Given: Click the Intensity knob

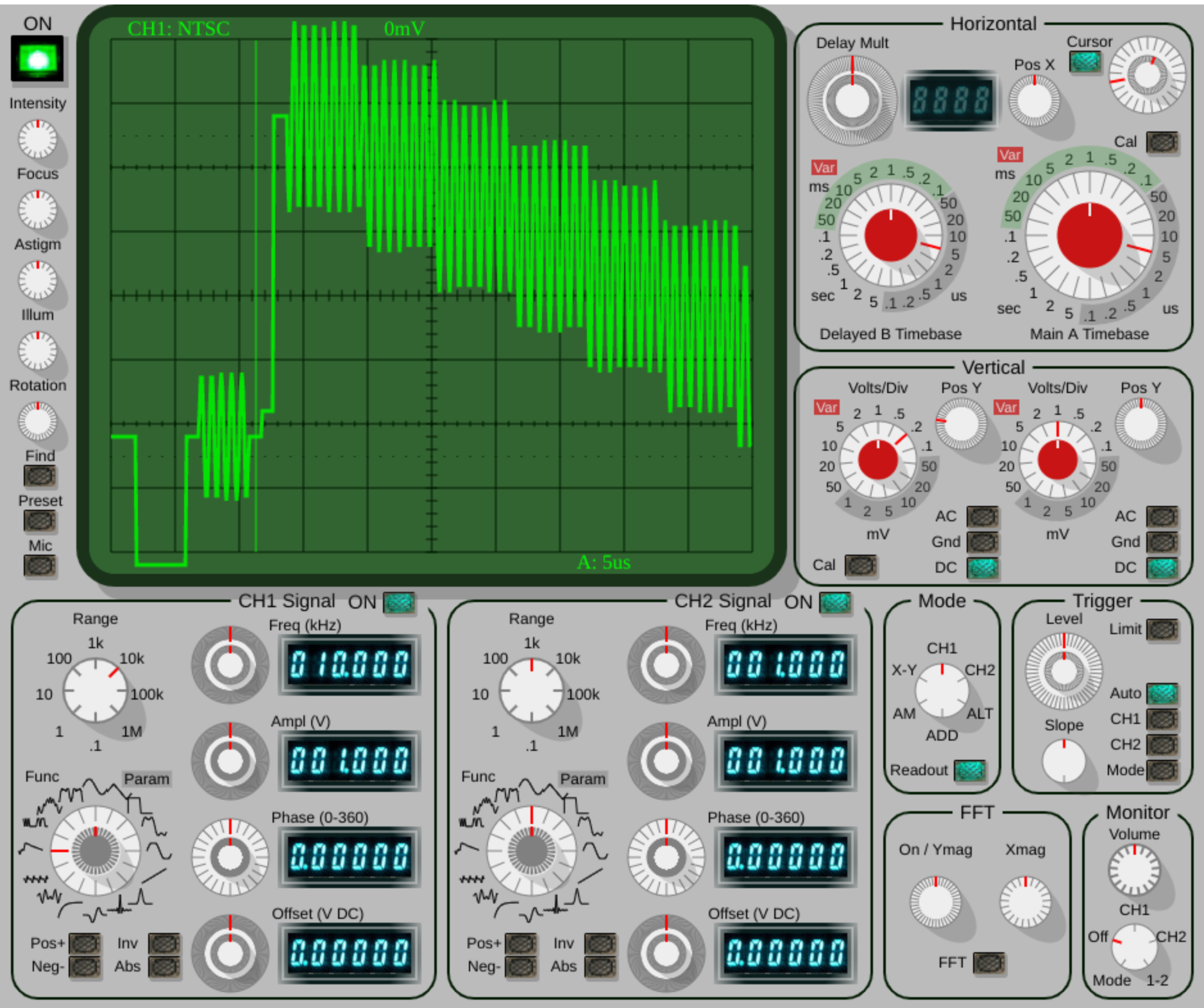Looking at the screenshot, I should pyautogui.click(x=37, y=139).
